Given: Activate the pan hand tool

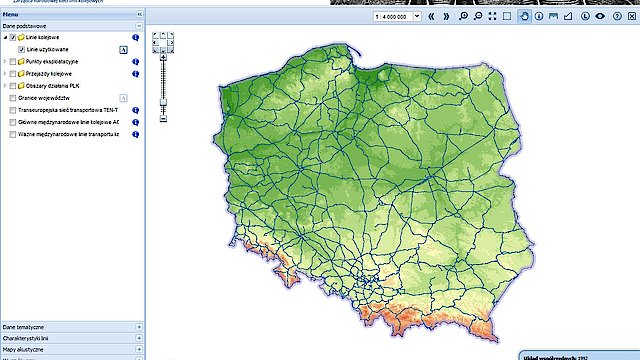Looking at the screenshot, I should pos(524,16).
